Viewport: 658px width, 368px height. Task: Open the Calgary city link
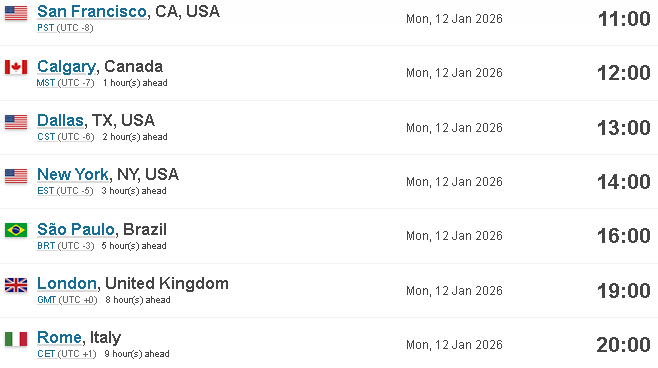pos(66,66)
